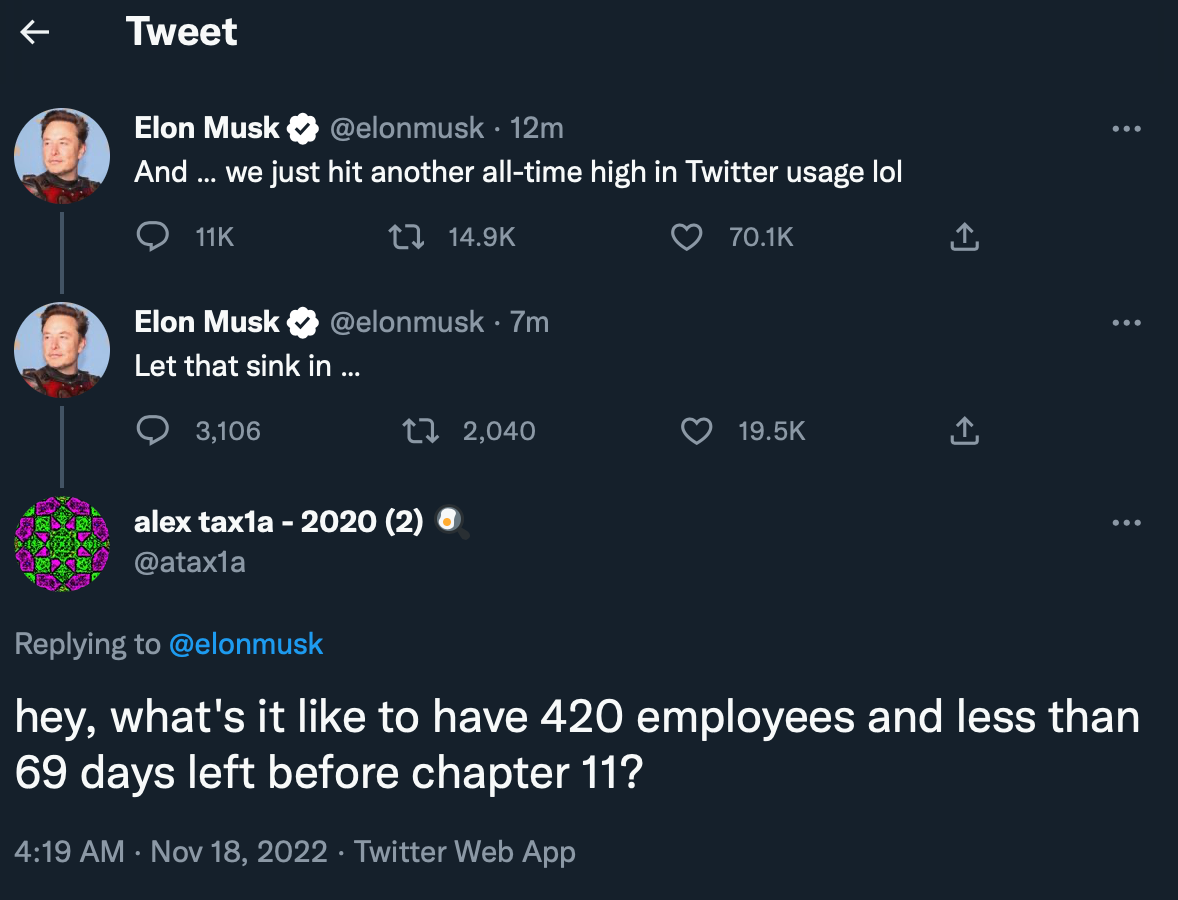Click the Twitter Web App source label

[465, 852]
